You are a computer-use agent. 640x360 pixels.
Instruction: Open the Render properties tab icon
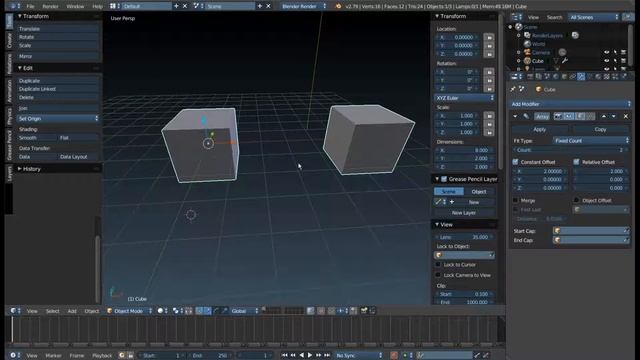point(530,76)
